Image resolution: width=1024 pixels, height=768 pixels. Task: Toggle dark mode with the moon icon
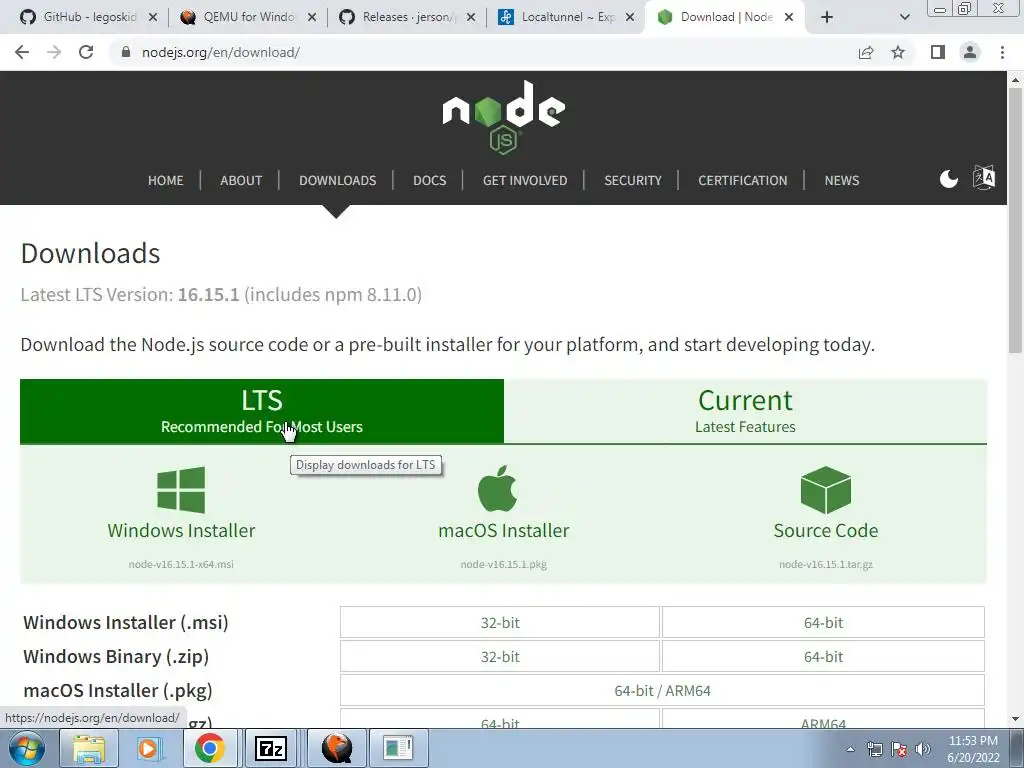(948, 178)
